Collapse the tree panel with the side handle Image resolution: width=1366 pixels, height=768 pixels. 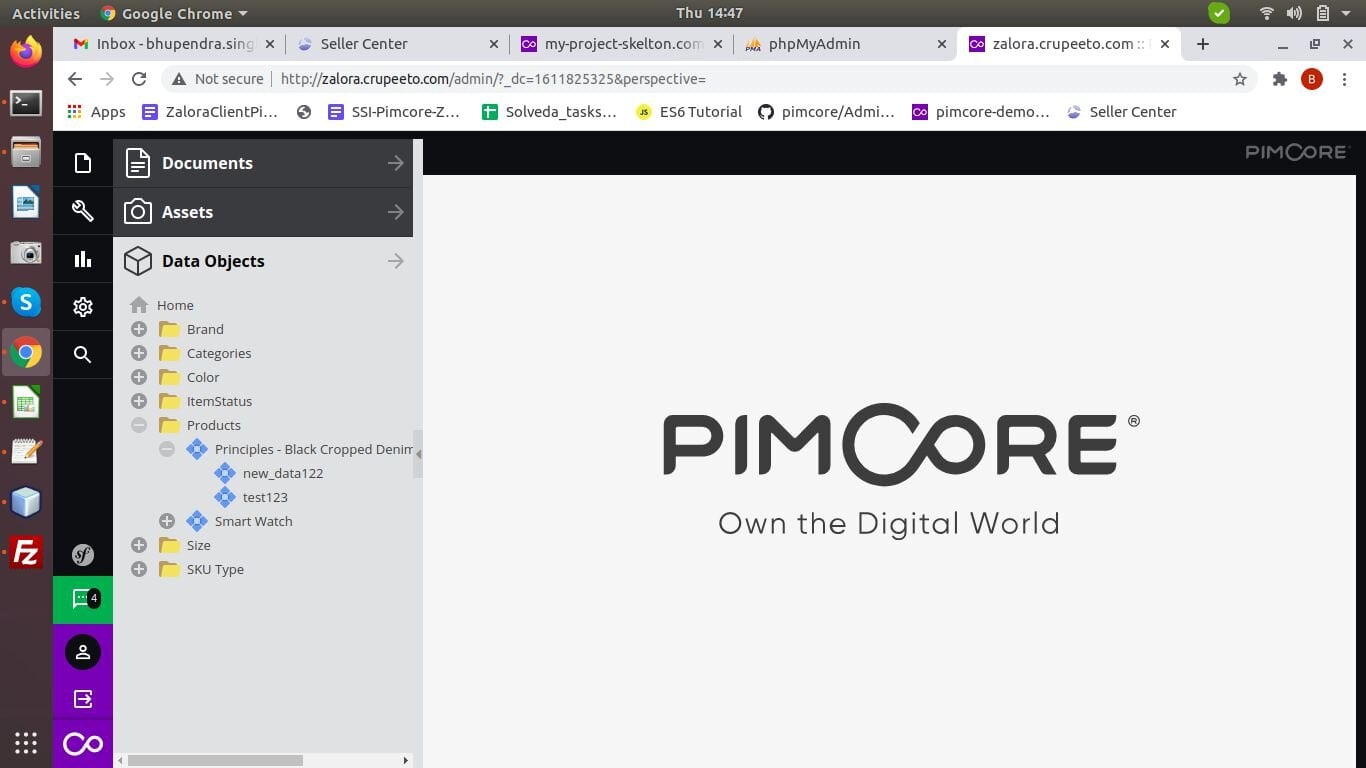coord(418,454)
